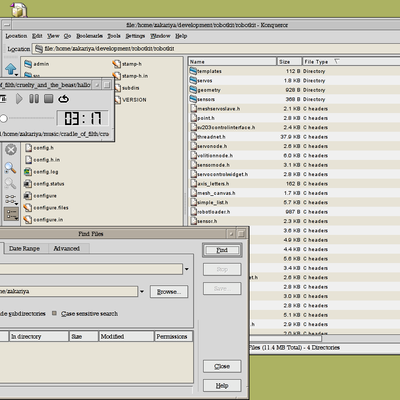This screenshot has height=400, width=400.
Task: Select the config.h.in file icon
Action: (29, 160)
